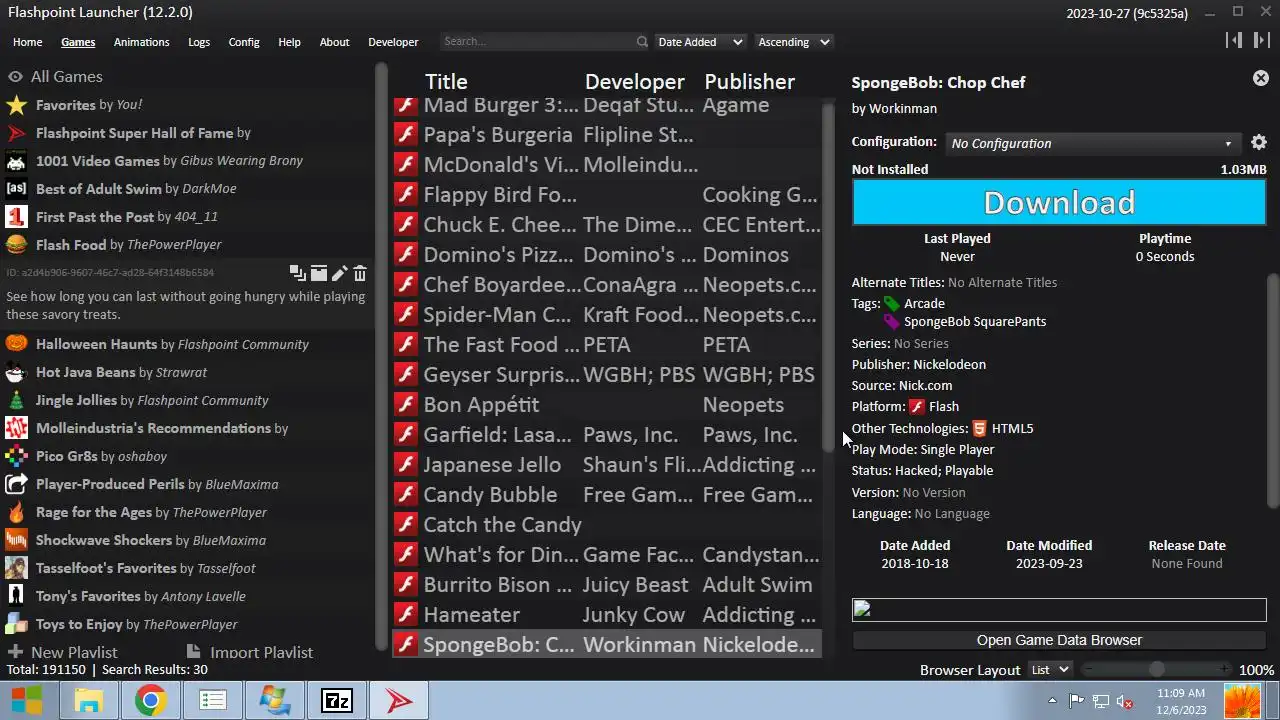Show hidden tray icons arrow

click(x=1052, y=701)
